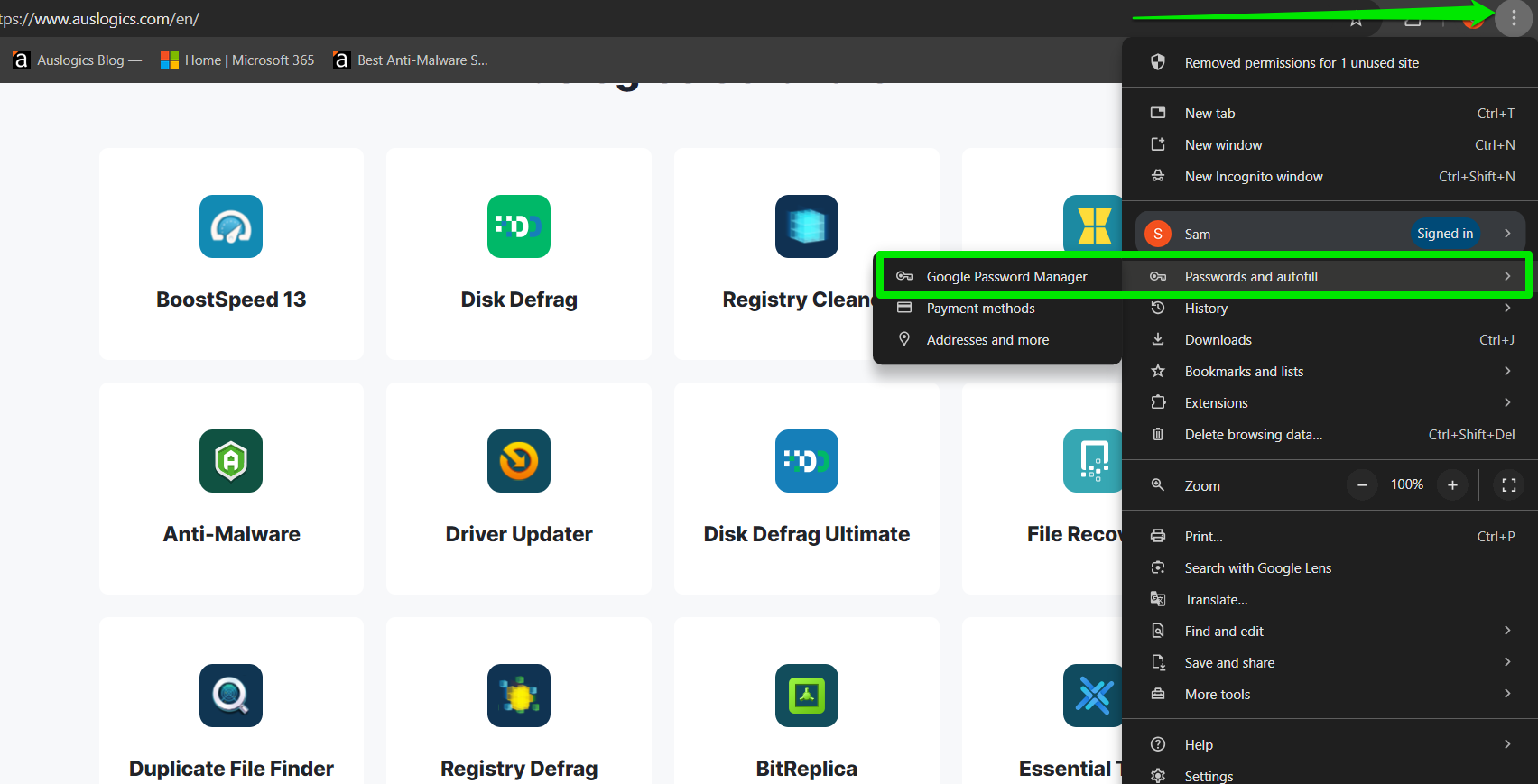Click the Duplicate File Finder magnifier icon

pos(231,696)
